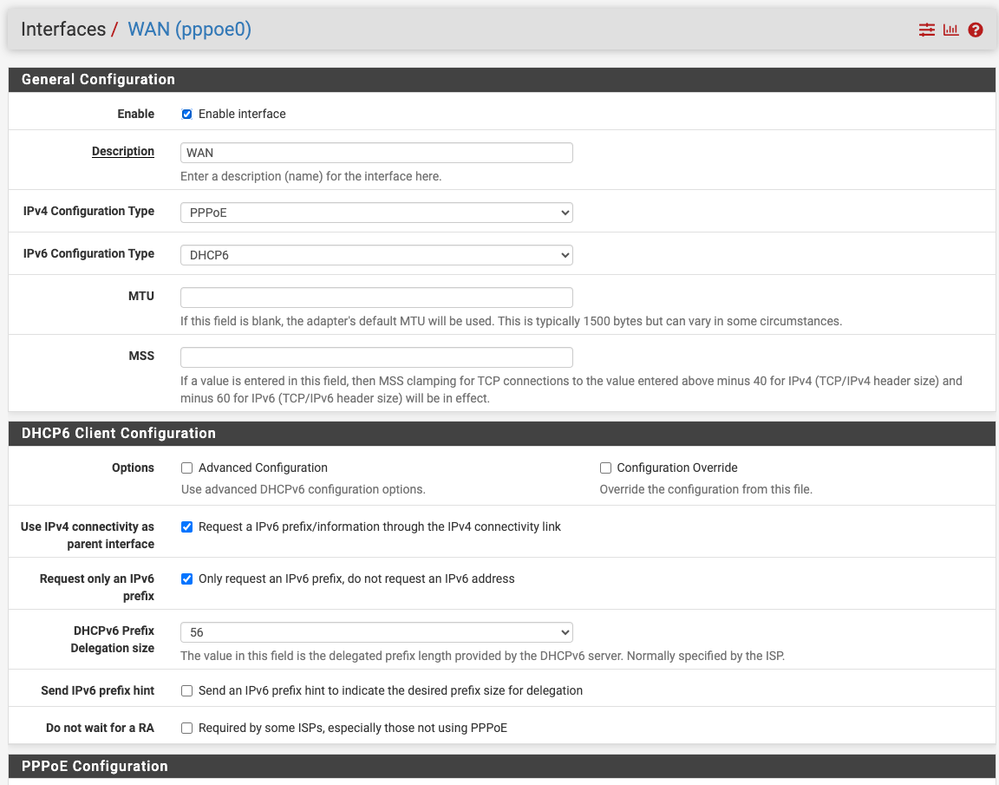999x785 pixels.
Task: Enable the Advanced Configuration checkbox
Action: pyautogui.click(x=187, y=468)
